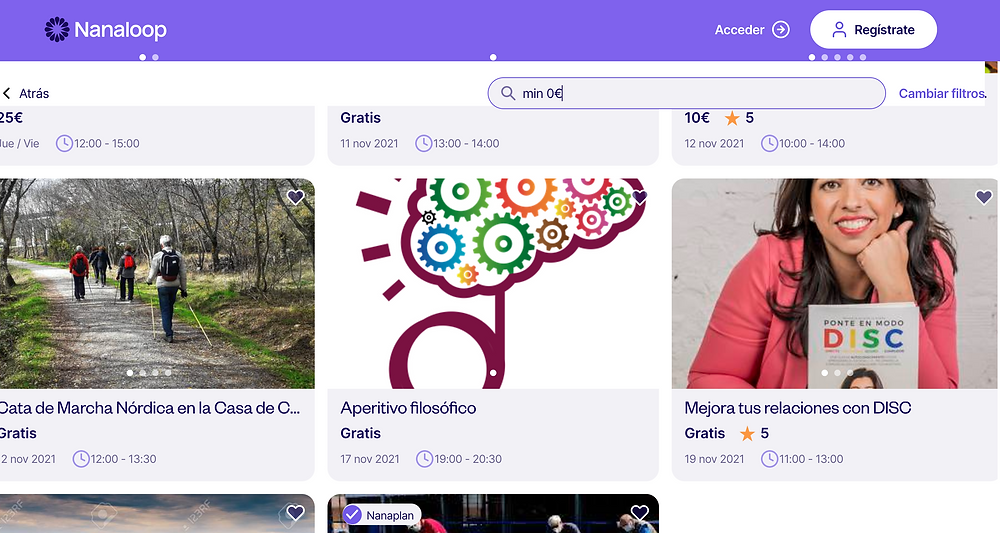Click the Acceder login link
The width and height of the screenshot is (1000, 533).
(x=739, y=29)
